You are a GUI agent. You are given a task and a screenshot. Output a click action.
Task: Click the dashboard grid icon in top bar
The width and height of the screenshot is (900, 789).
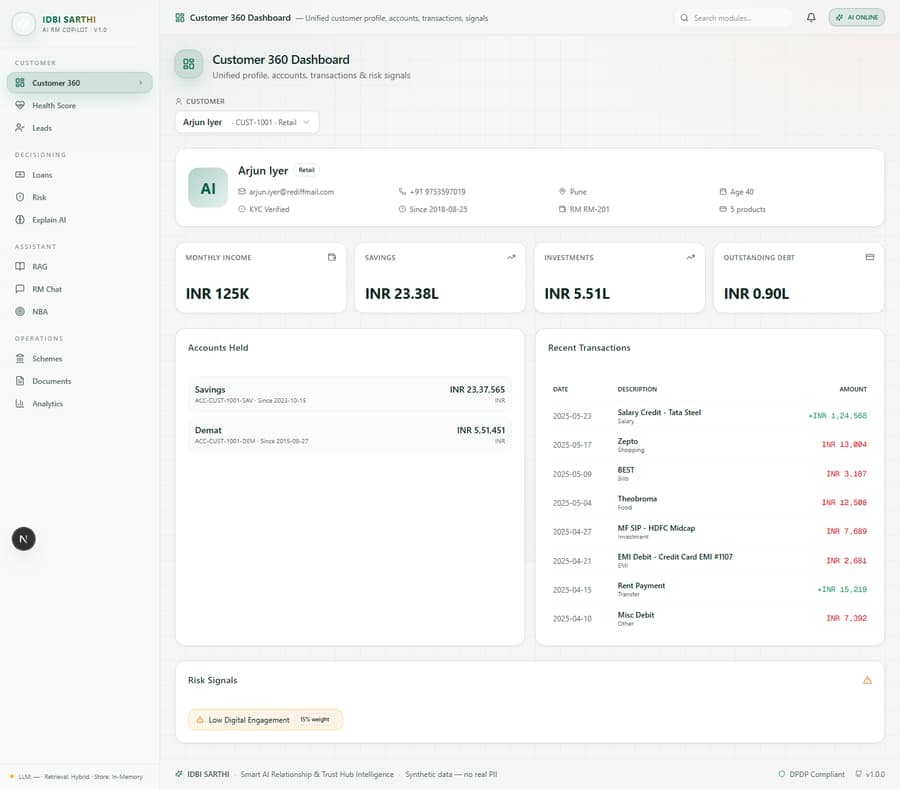(x=180, y=18)
